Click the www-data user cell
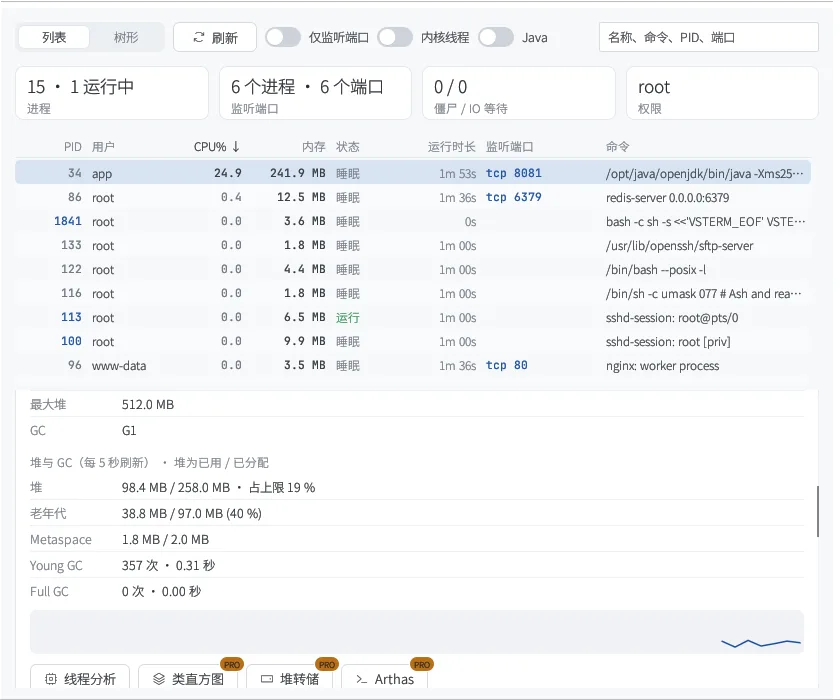This screenshot has width=840, height=700. 119,366
